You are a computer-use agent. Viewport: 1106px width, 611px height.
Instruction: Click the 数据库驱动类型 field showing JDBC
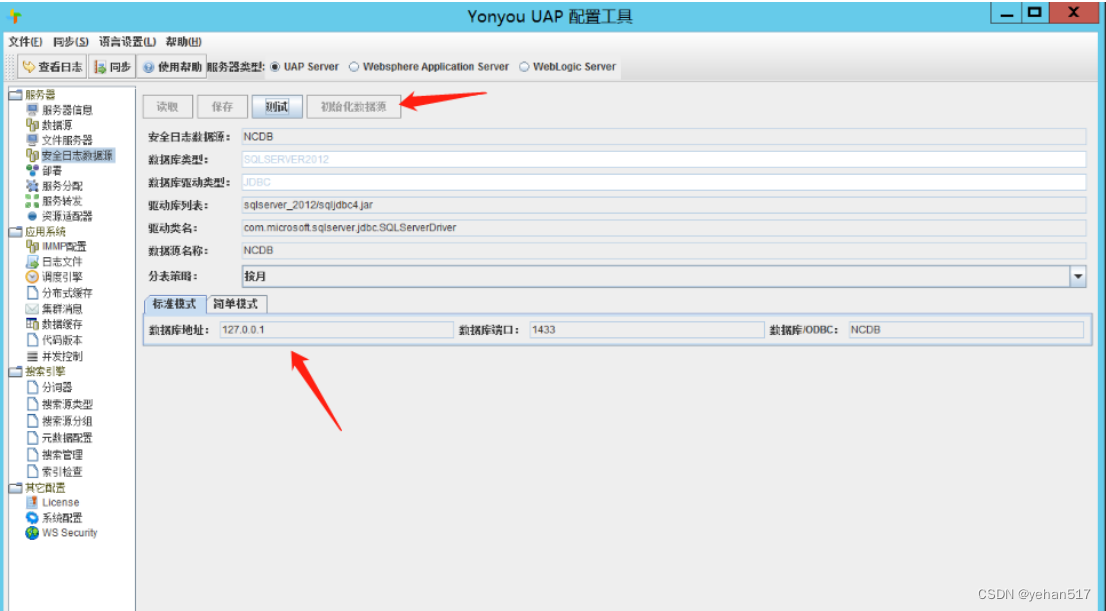click(x=663, y=182)
